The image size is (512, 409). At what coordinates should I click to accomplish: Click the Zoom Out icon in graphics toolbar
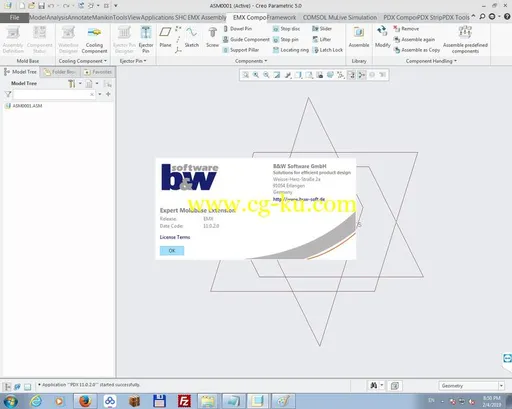pyautogui.click(x=266, y=75)
